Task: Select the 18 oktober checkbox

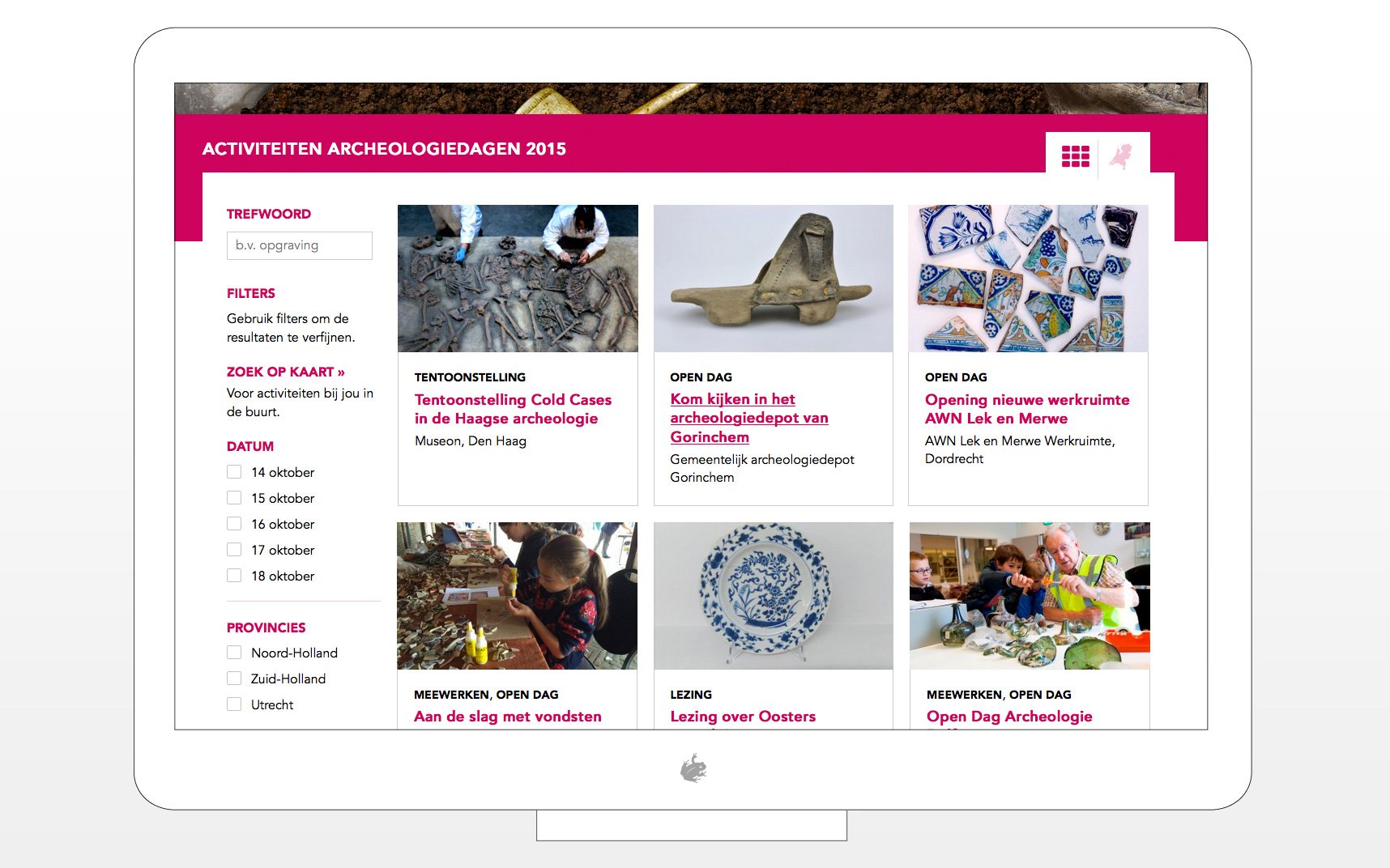Action: coord(234,576)
